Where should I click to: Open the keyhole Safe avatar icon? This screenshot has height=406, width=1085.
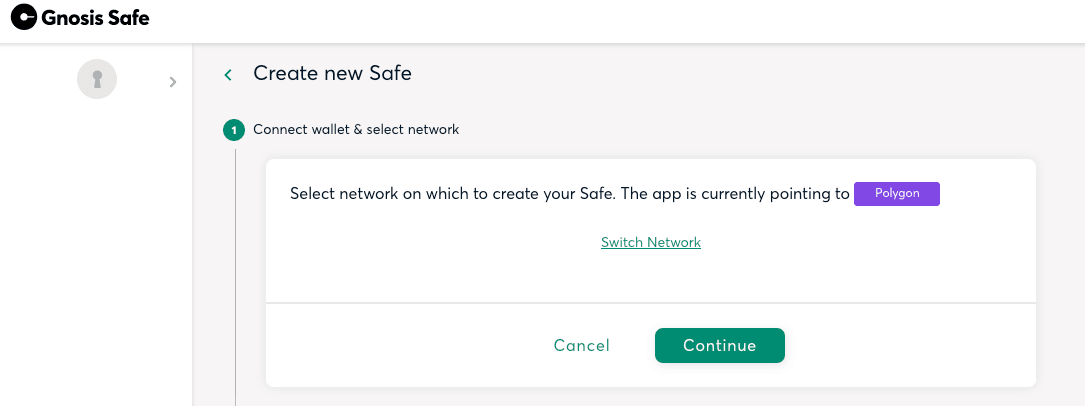(97, 79)
